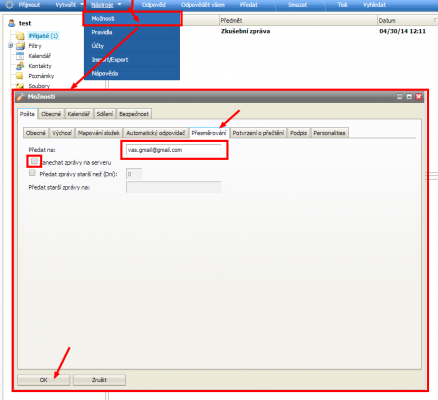Open the Zkušební zpráva message
This screenshot has height=400, width=438.
245,31
